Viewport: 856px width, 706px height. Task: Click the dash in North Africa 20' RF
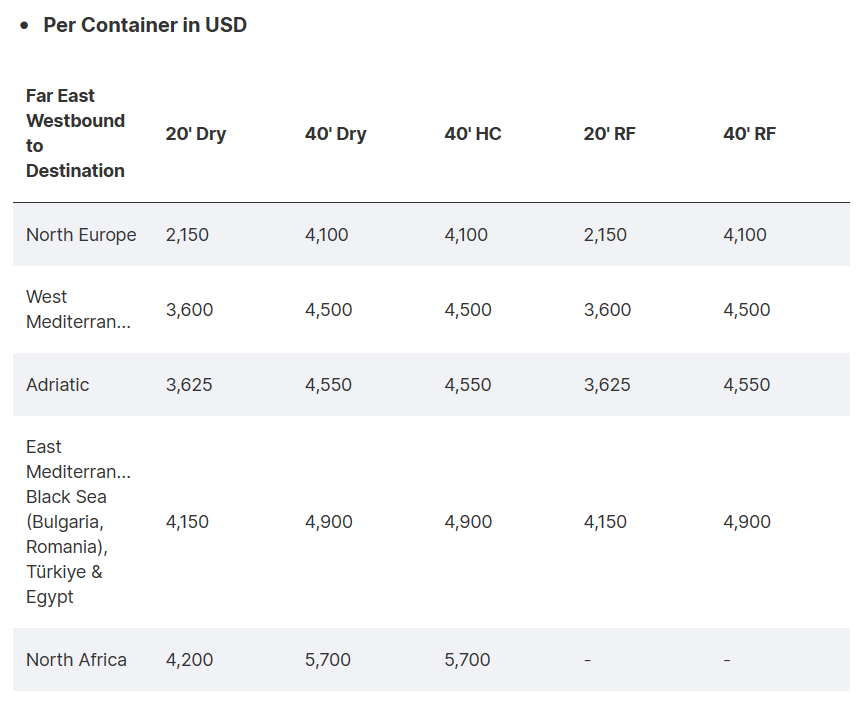[587, 660]
